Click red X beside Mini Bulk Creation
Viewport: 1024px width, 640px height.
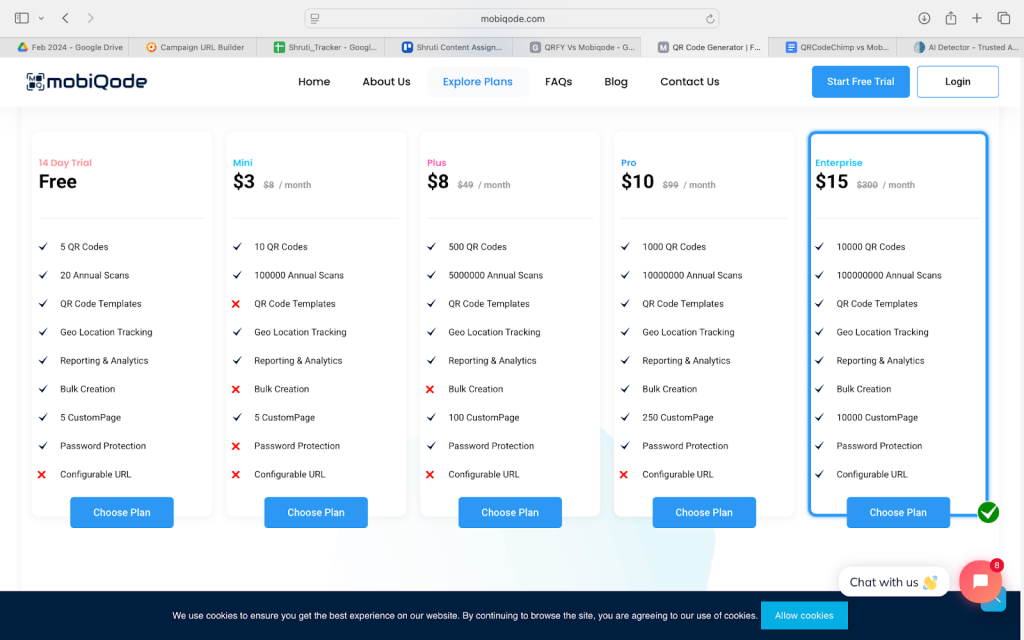236,389
